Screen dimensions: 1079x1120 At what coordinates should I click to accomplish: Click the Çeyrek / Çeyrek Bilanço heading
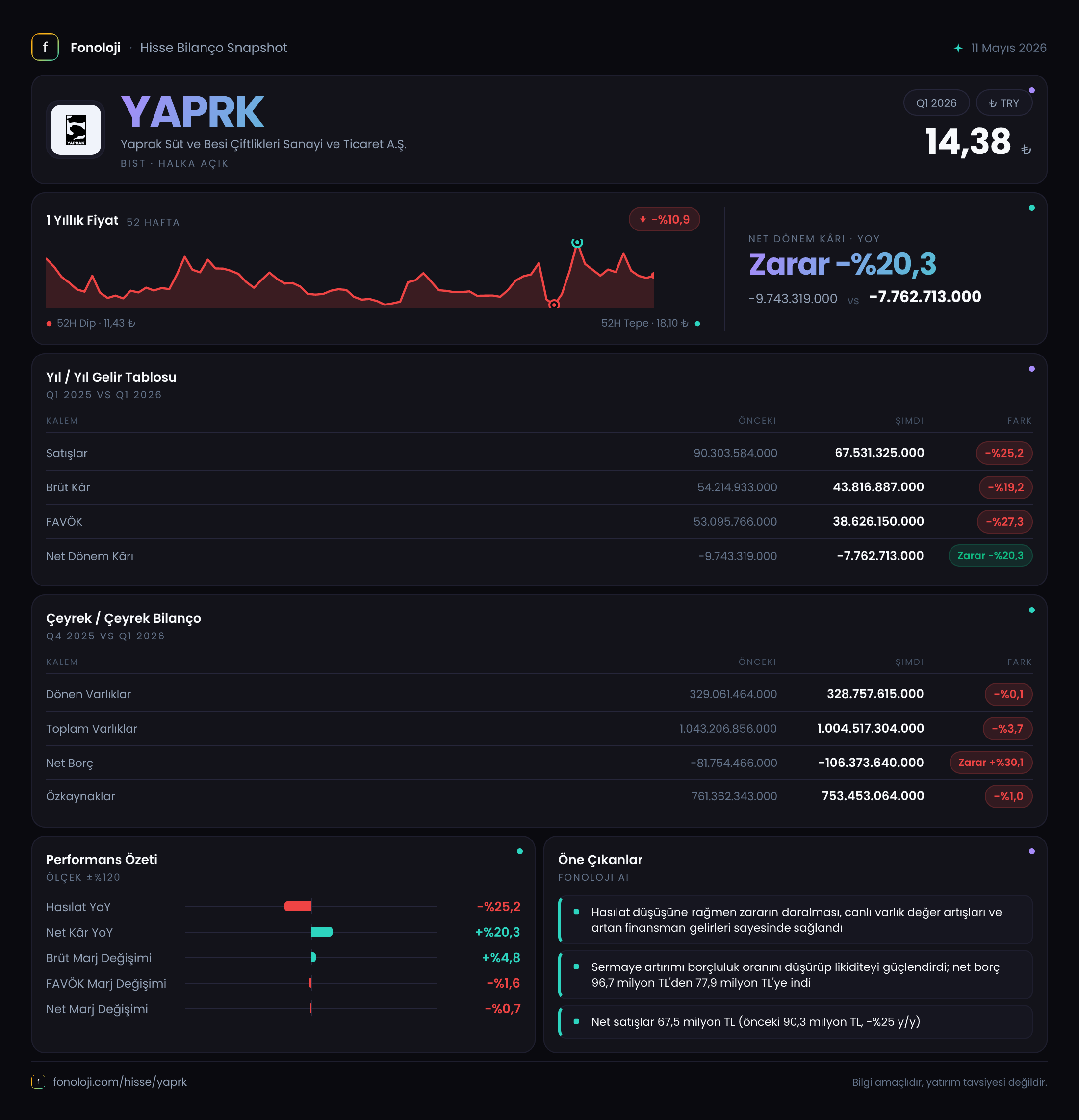[x=124, y=618]
